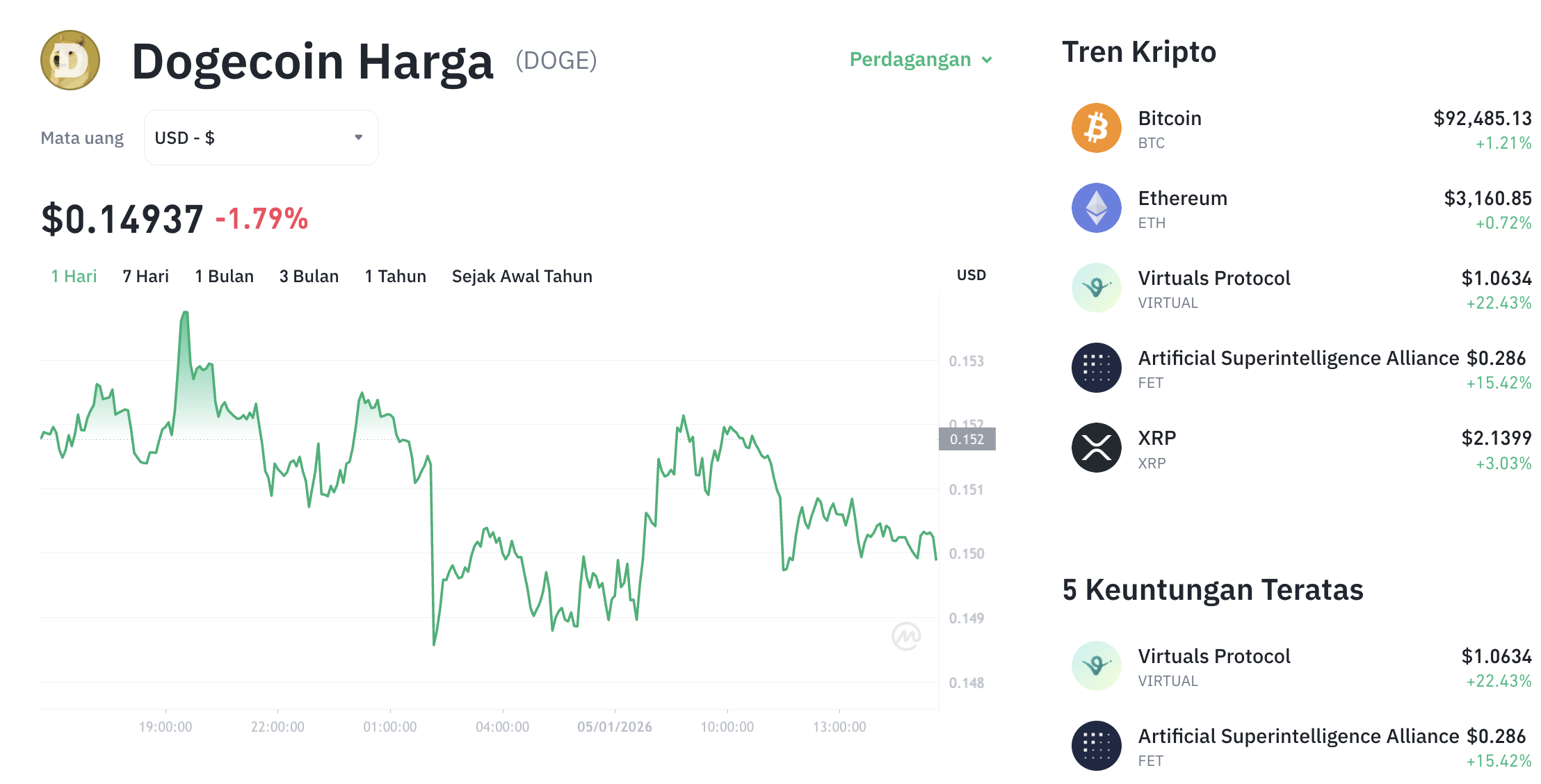Click the currency selector's dropdown arrow

pos(359,138)
